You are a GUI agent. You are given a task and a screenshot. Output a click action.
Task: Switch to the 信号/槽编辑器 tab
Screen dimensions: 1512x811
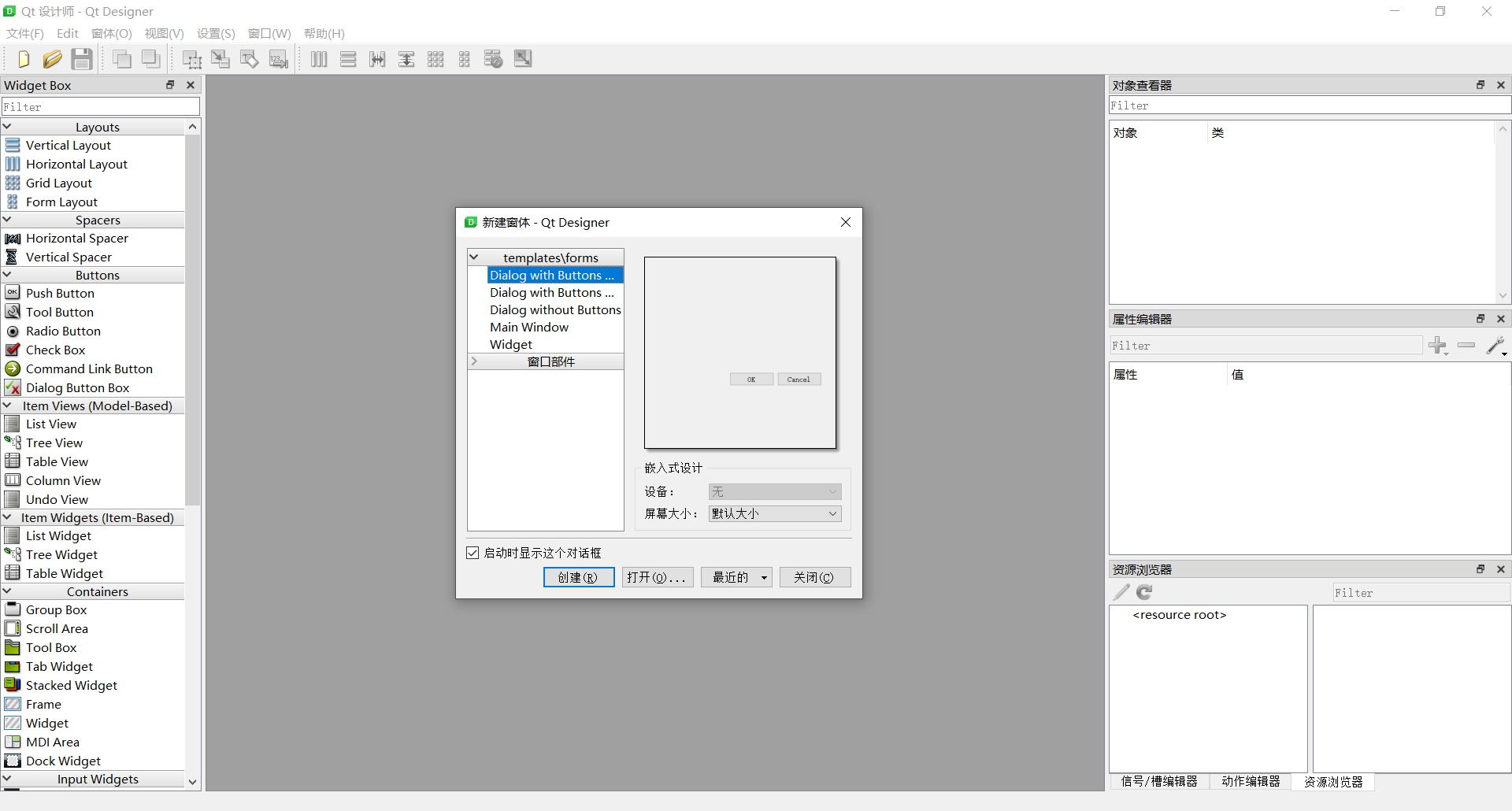click(1159, 781)
